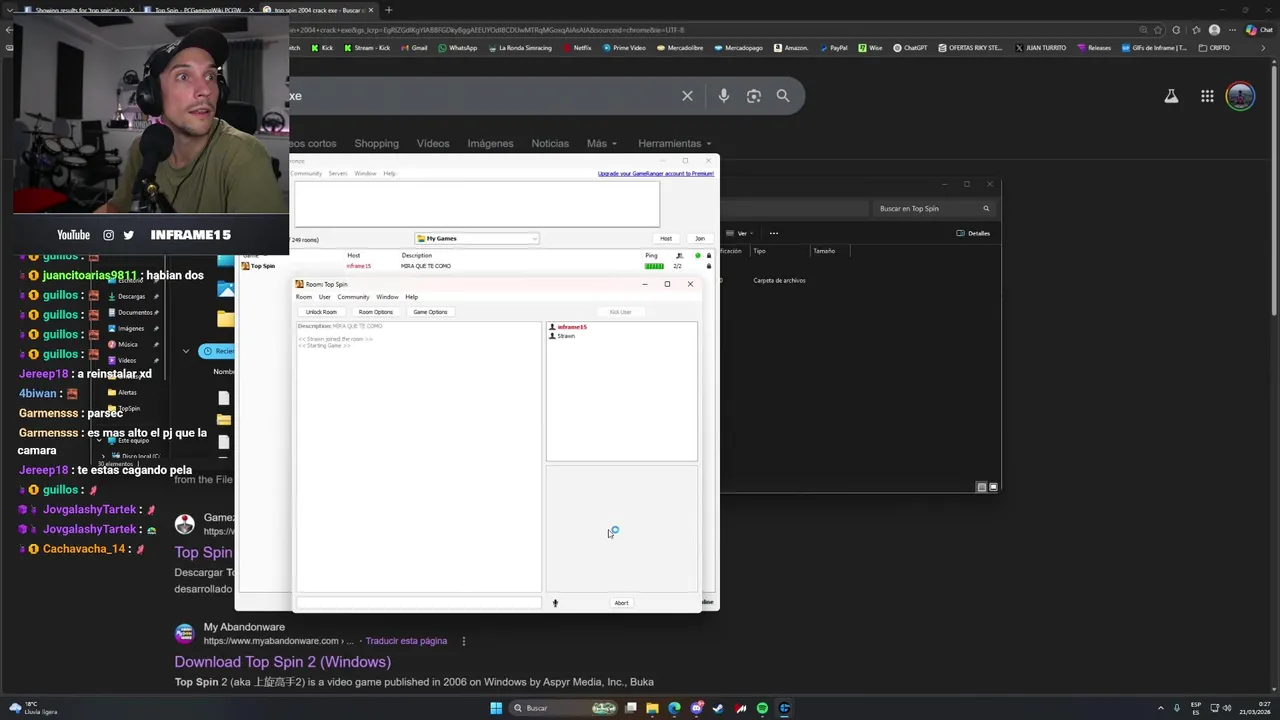Viewport: 1280px width, 720px height.
Task: Click the Room Options button
Action: point(376,312)
